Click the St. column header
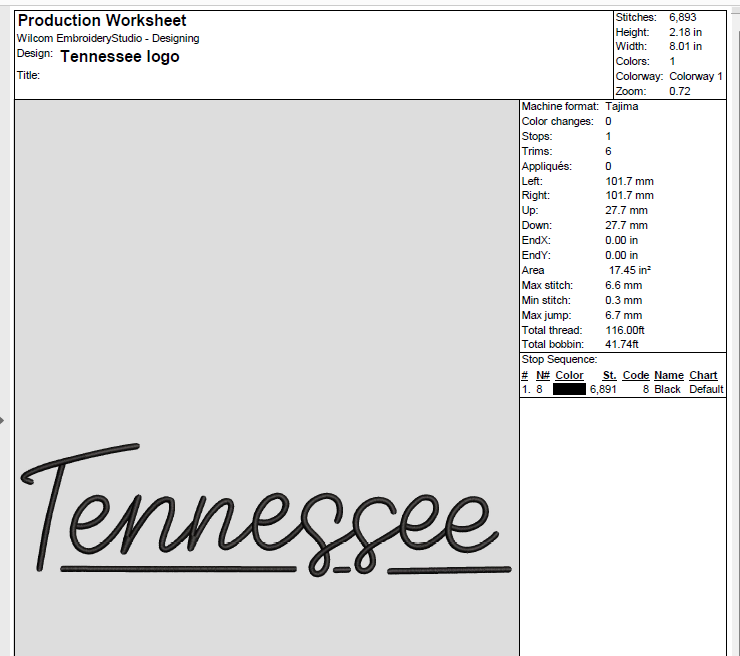Screen dimensions: 740x656 (x=609, y=375)
